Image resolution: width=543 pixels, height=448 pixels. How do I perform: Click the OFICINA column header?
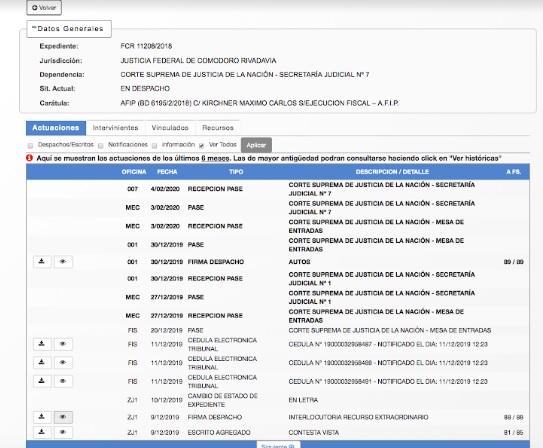pos(134,172)
